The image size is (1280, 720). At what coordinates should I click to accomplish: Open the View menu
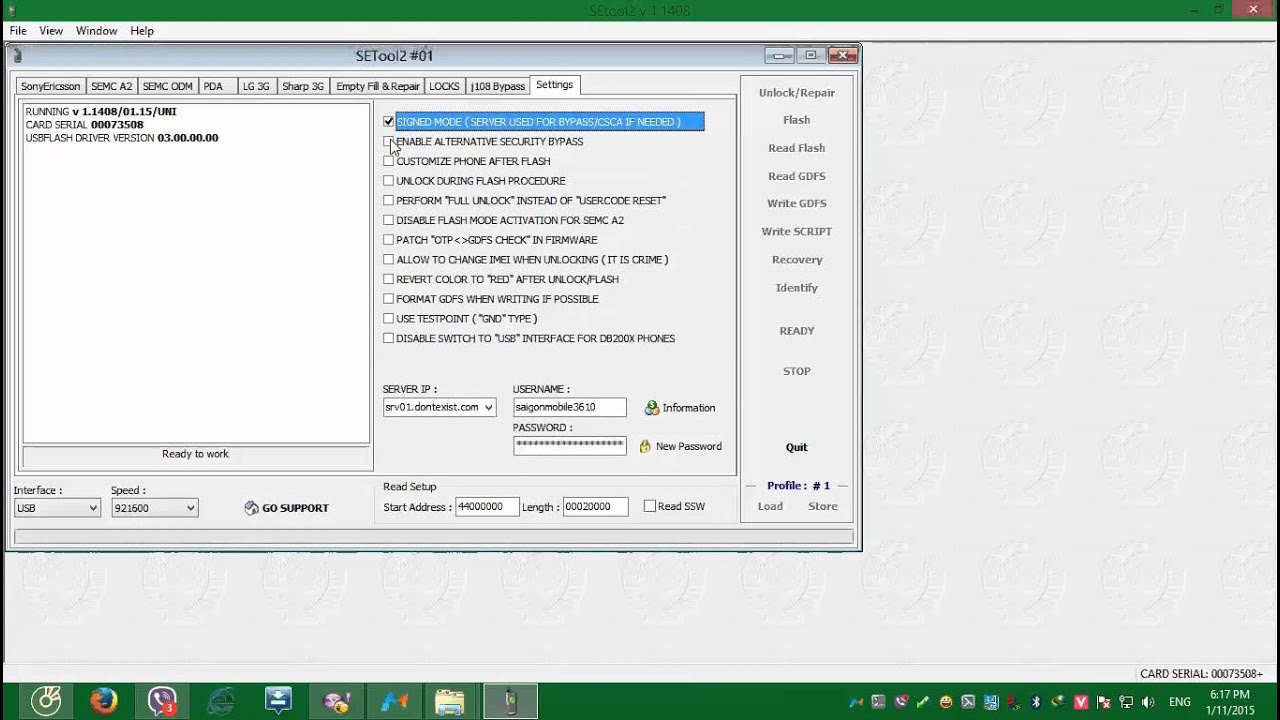51,31
